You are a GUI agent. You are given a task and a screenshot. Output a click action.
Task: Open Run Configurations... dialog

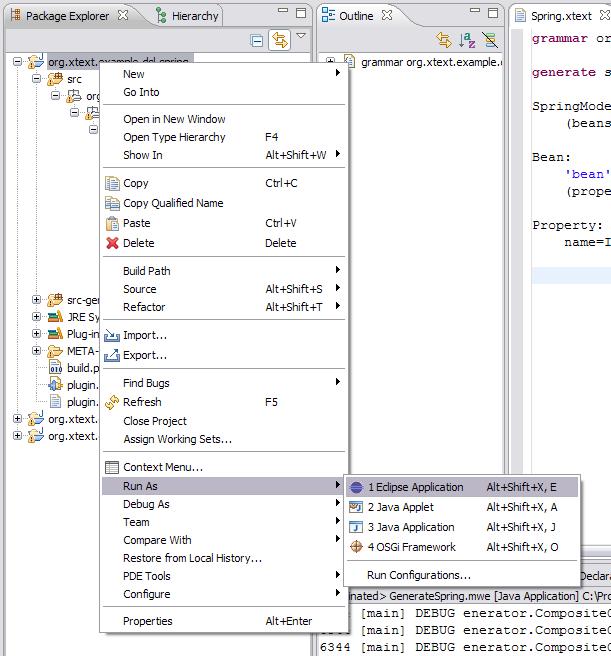pyautogui.click(x=462, y=576)
